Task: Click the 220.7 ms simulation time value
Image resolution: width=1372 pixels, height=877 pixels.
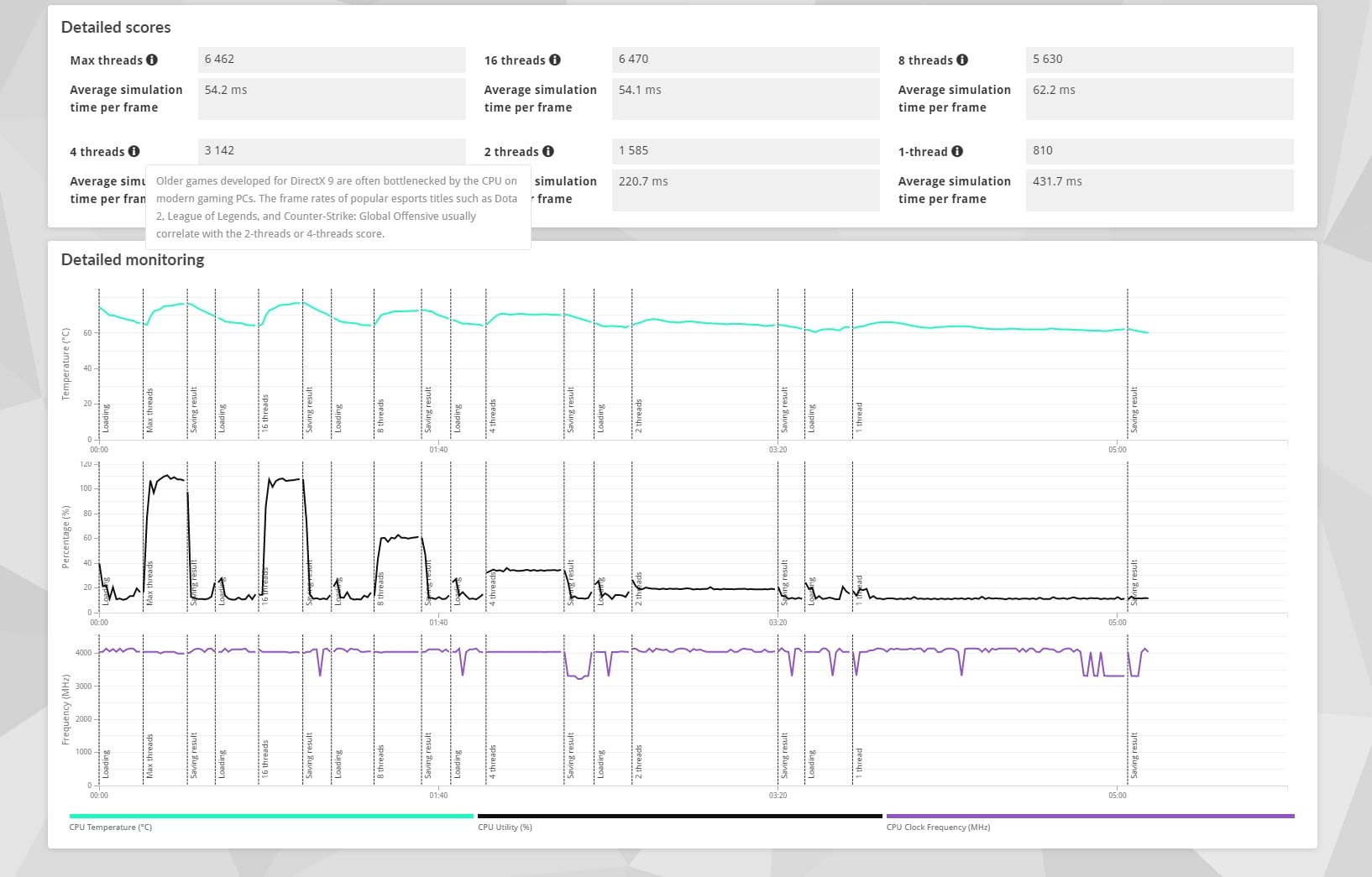Action: [x=746, y=191]
